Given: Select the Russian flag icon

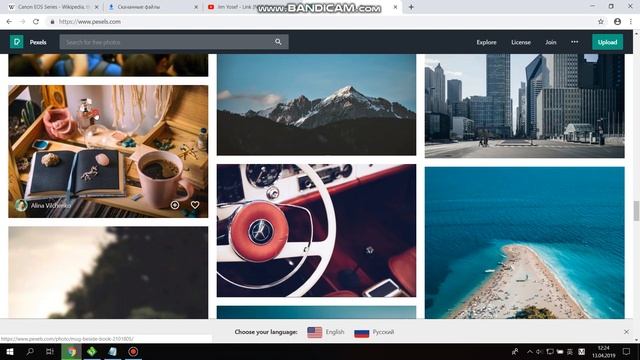Looking at the screenshot, I should [362, 332].
